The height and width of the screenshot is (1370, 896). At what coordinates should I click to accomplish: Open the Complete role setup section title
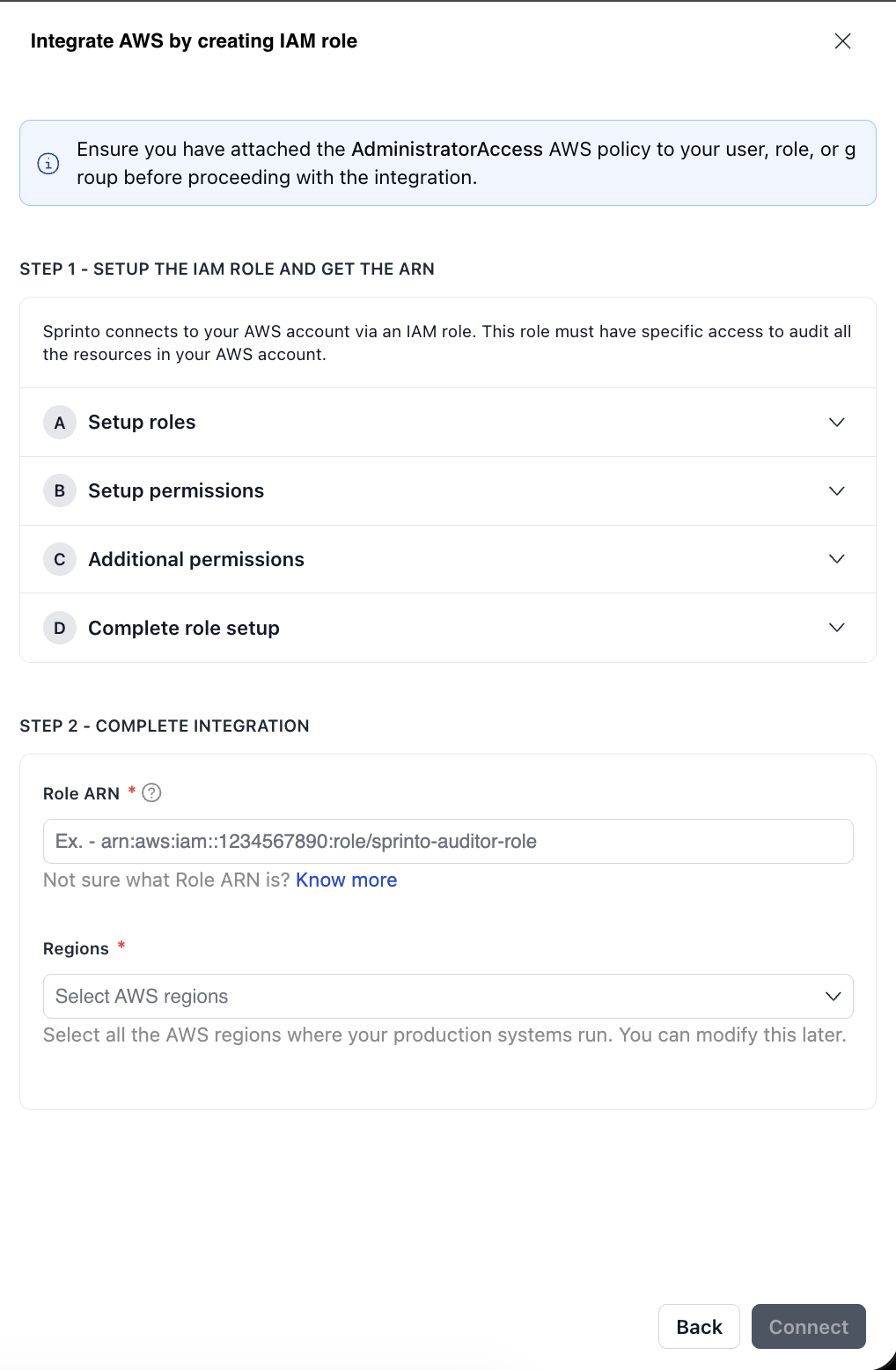pyautogui.click(x=184, y=629)
